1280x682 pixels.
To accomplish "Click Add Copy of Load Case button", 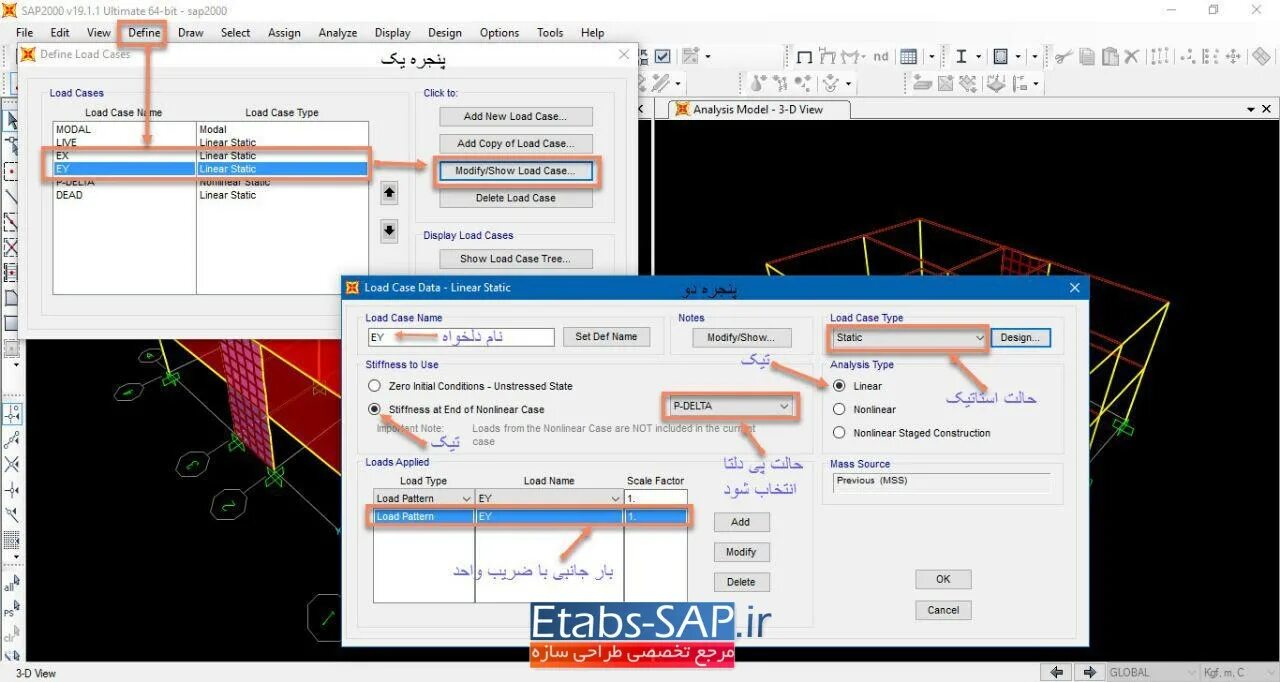I will pos(516,144).
